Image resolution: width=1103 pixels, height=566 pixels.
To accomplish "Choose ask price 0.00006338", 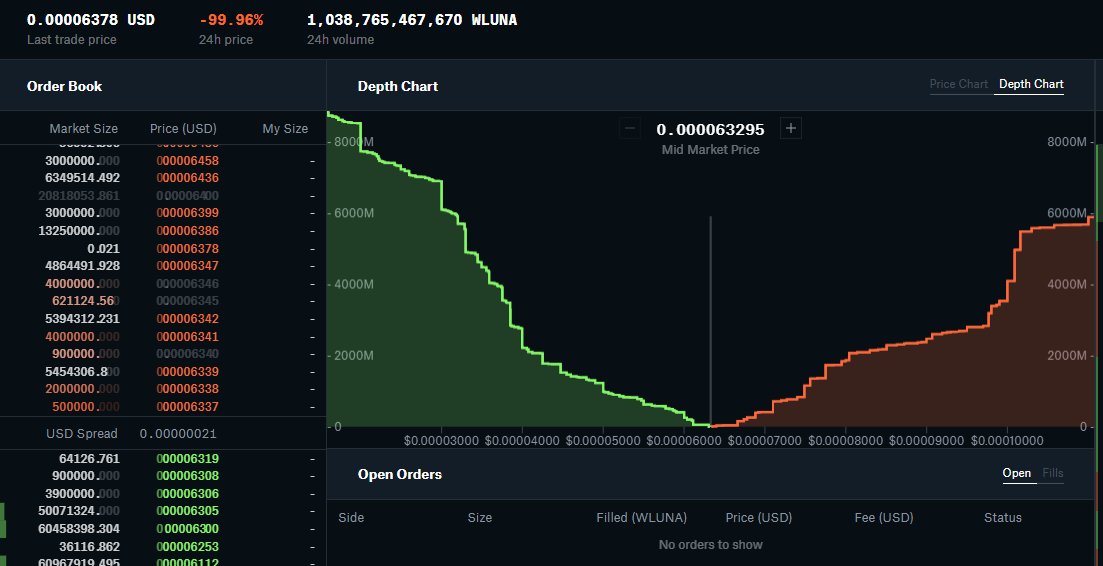I will [187, 389].
